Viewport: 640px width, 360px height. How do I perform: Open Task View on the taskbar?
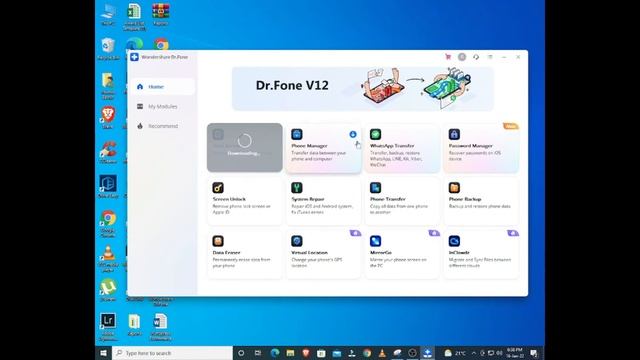[258, 353]
